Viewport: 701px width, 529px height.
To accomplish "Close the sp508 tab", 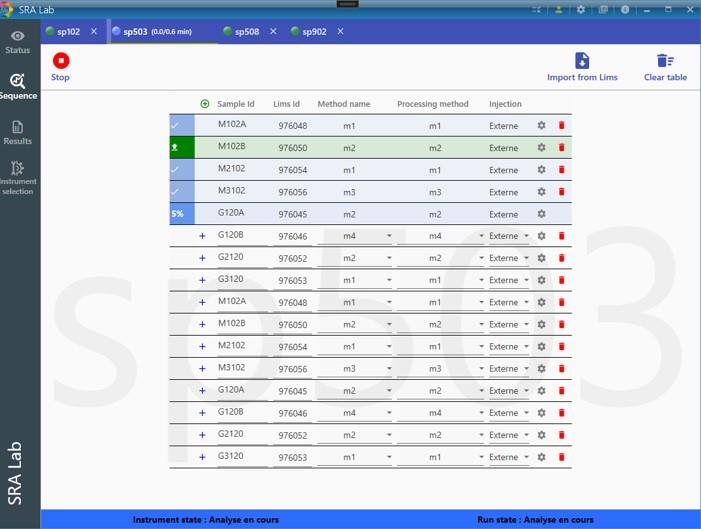I will click(x=270, y=31).
